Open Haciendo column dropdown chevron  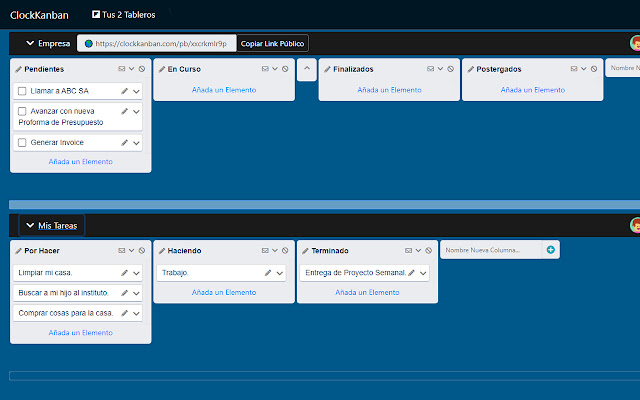pos(275,250)
